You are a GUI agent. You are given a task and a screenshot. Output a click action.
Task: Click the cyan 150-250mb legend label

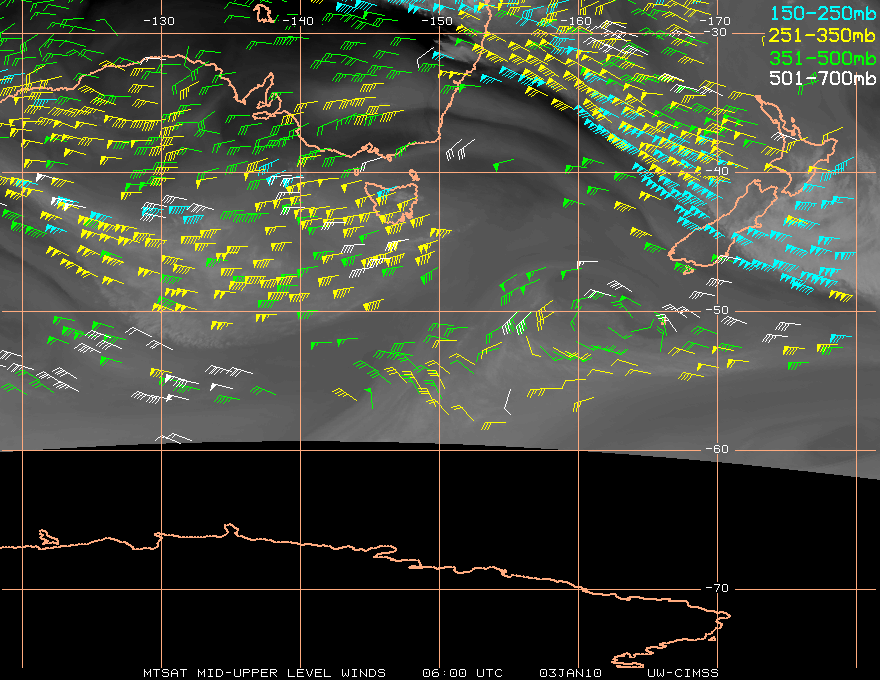[x=822, y=13]
